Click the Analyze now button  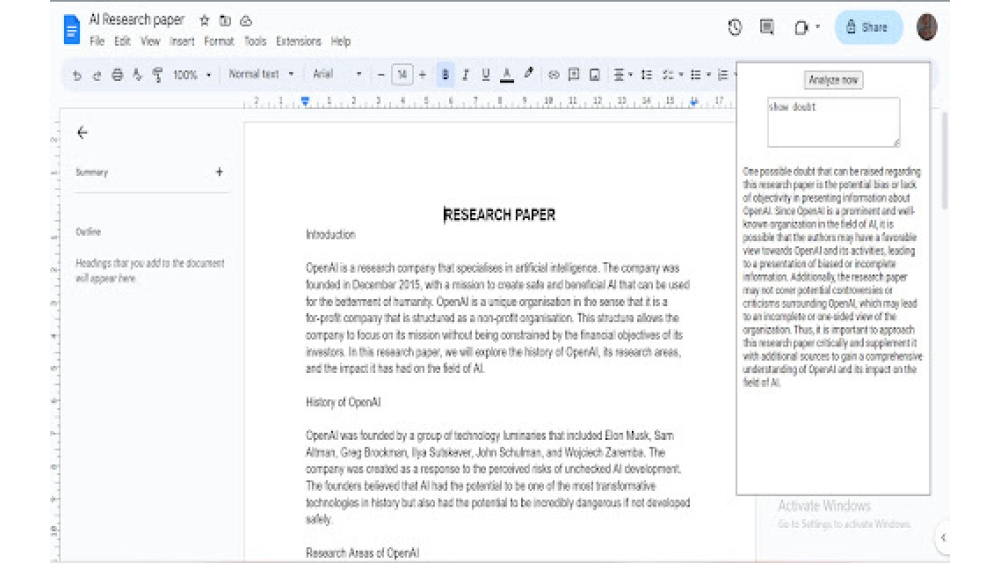pyautogui.click(x=833, y=80)
